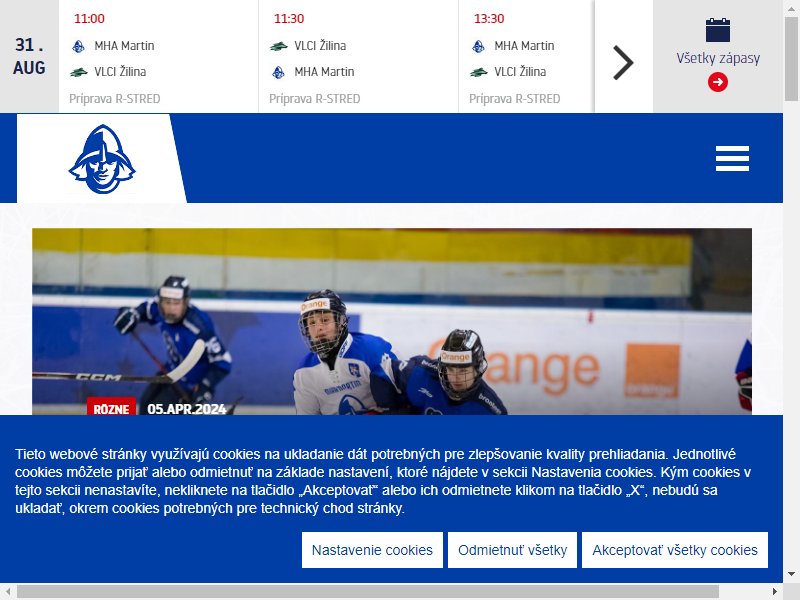Click the horizontal scrollbar right arrow
Screen dimensions: 800x600
(x=775, y=592)
